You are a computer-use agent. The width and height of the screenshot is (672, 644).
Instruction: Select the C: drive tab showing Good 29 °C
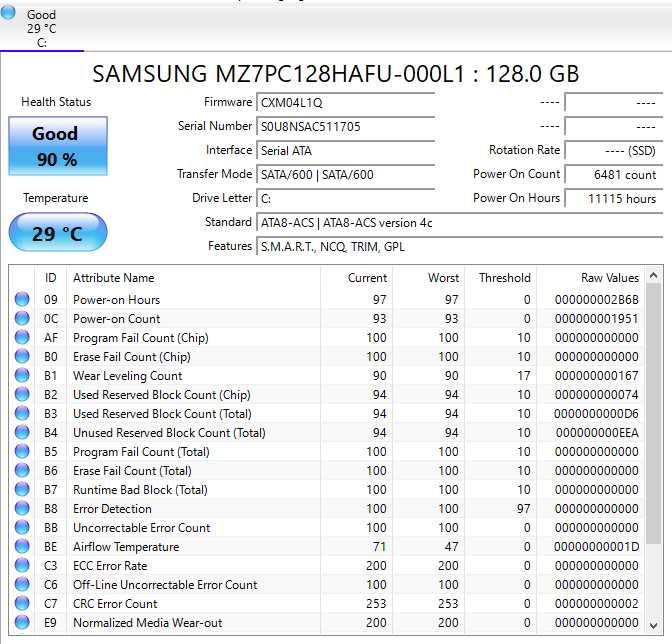click(x=42, y=28)
